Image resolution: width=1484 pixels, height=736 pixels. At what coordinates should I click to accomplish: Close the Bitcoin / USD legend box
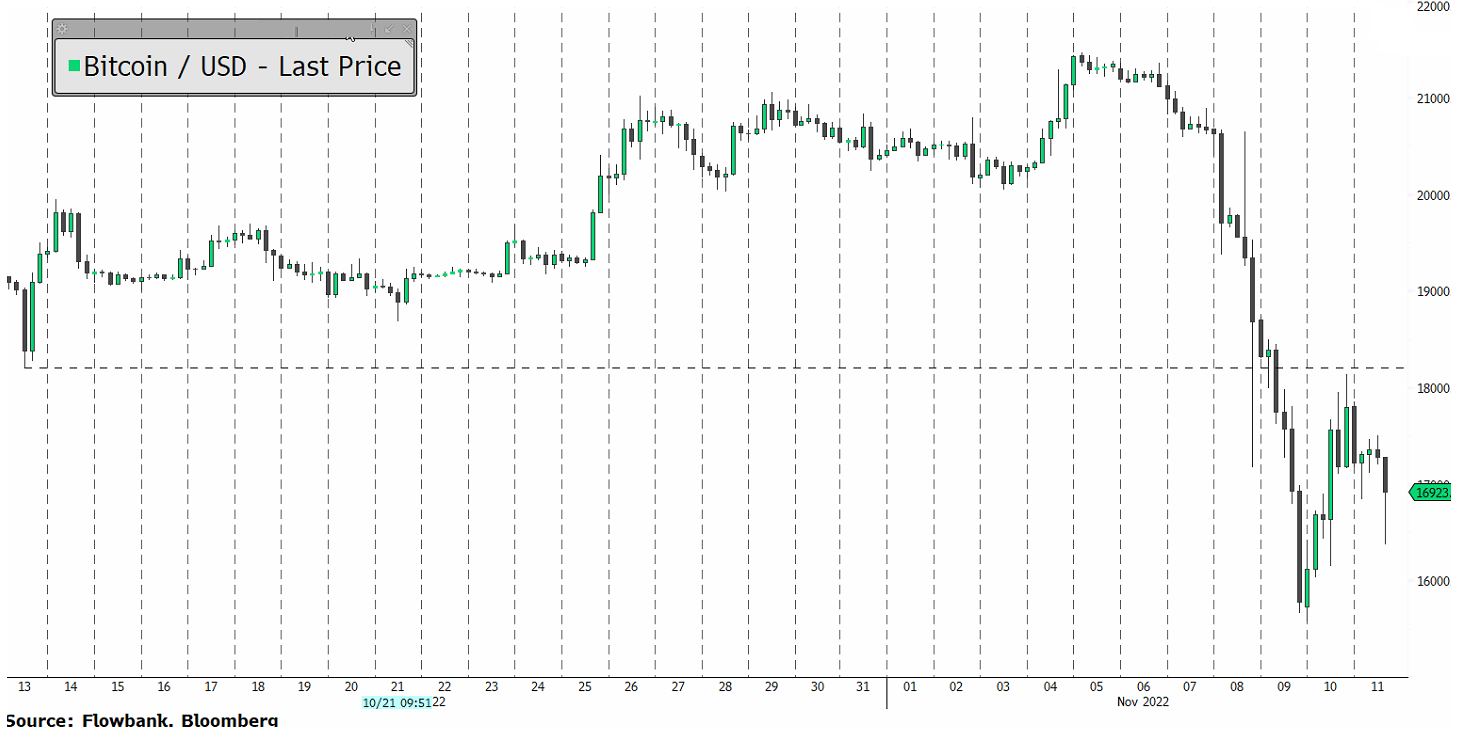click(x=405, y=29)
